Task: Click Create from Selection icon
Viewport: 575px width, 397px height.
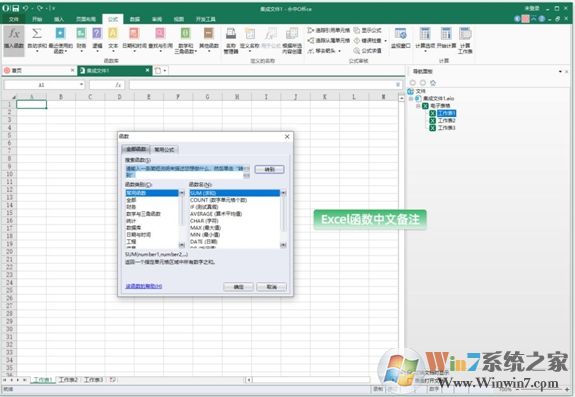Action: 292,34
